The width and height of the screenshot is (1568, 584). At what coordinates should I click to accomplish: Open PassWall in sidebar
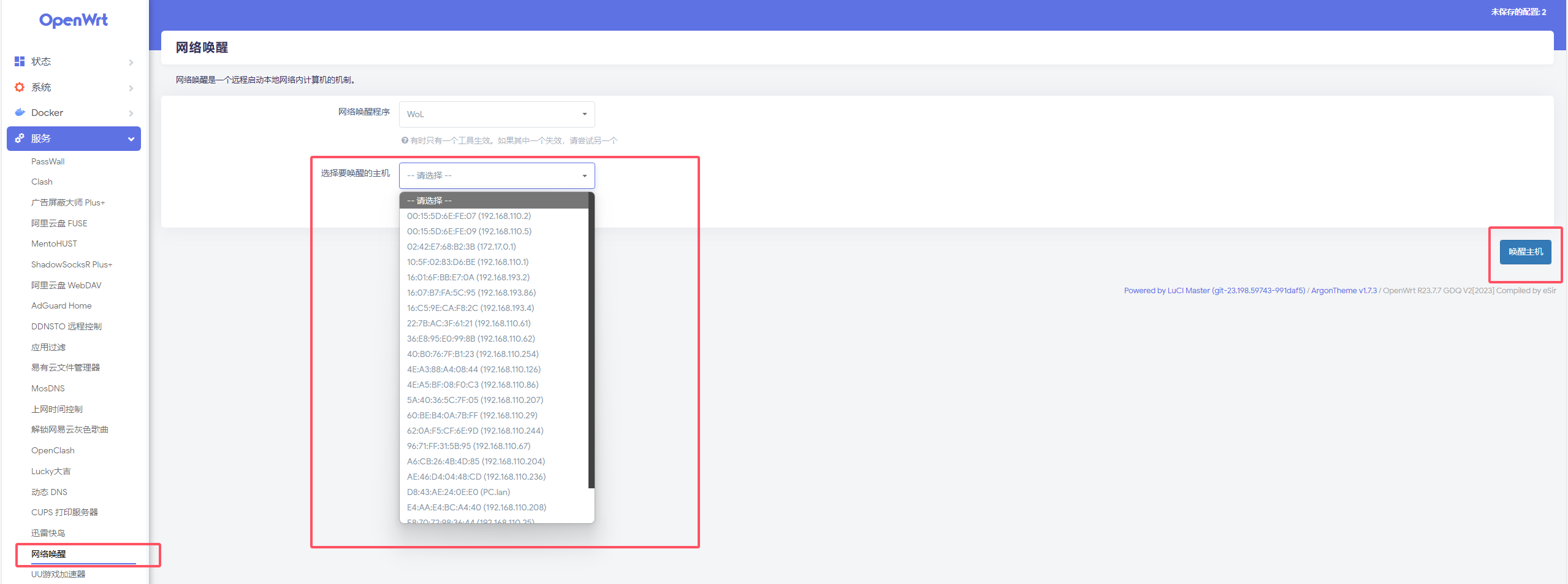[x=48, y=161]
